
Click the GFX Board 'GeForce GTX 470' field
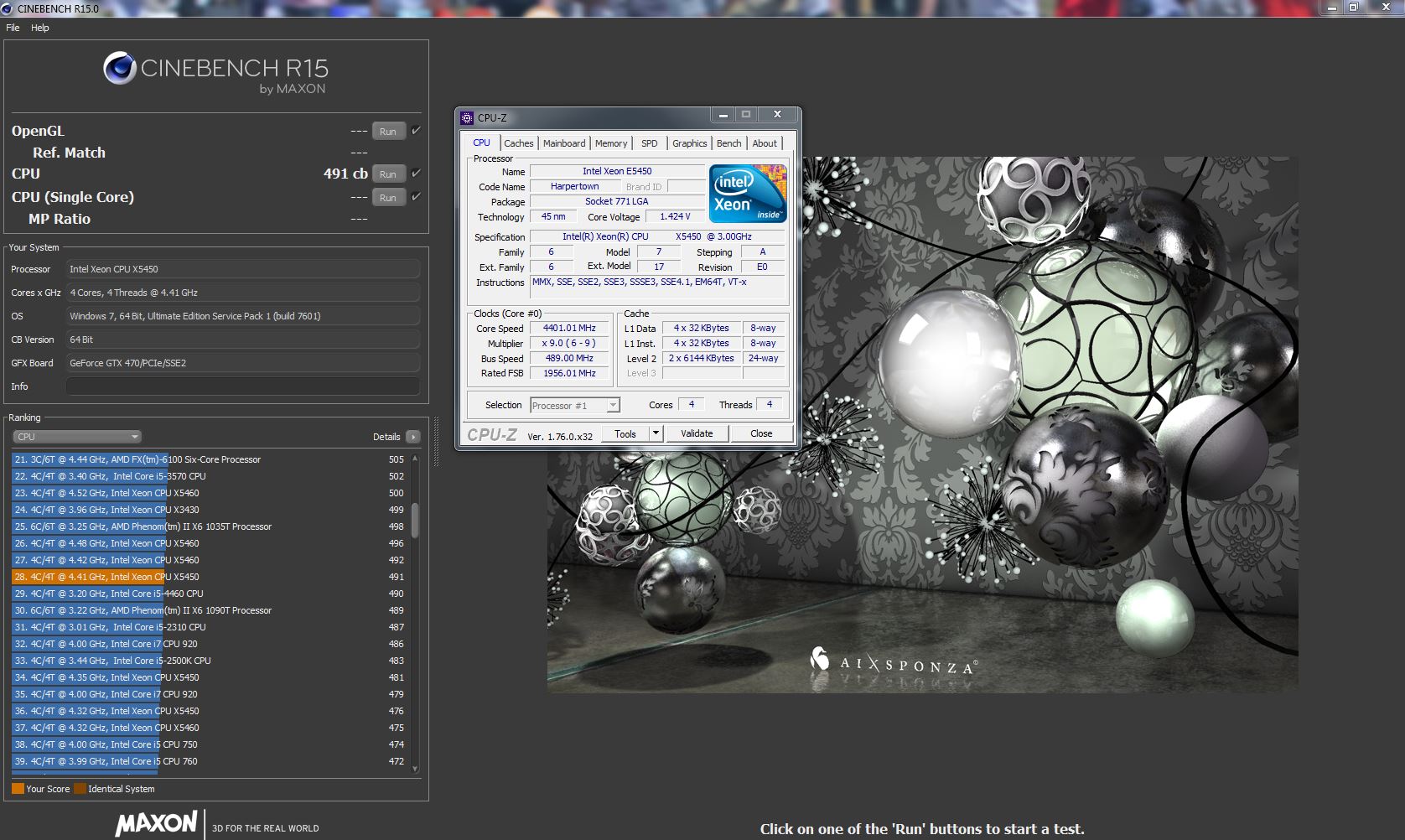242,363
